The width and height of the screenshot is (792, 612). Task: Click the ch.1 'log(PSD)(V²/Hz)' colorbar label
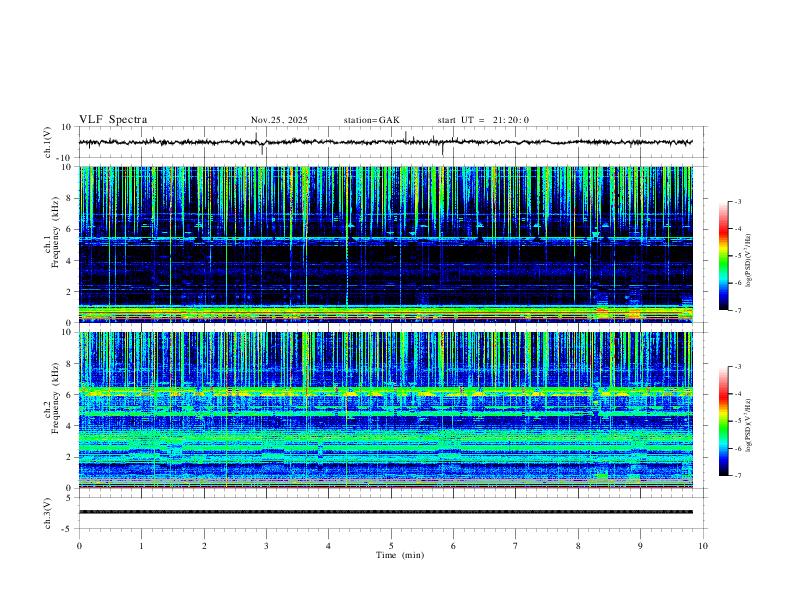pyautogui.click(x=748, y=261)
